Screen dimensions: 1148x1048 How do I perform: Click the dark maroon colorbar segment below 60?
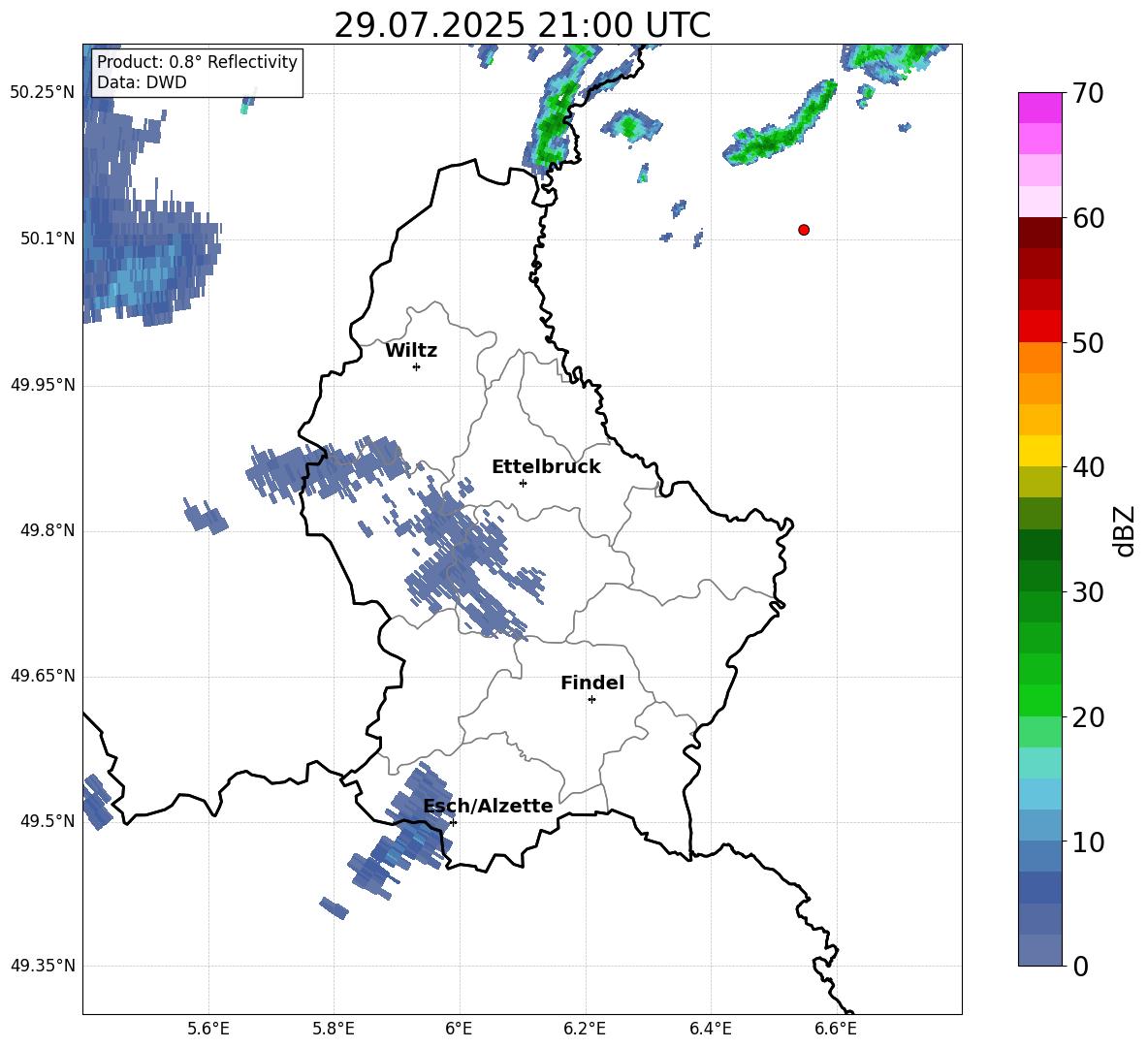pos(1039,233)
